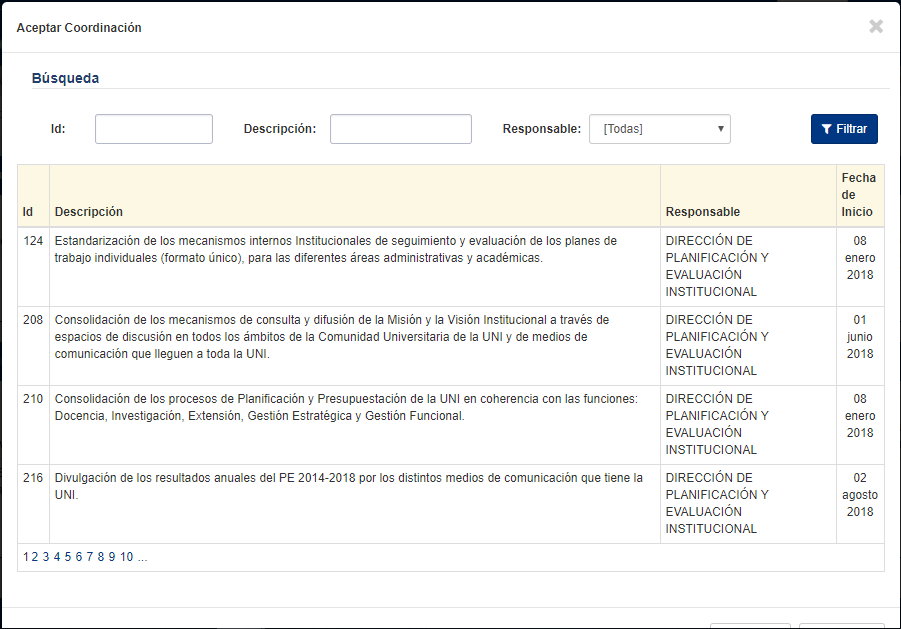Go to page 8
Screen dimensions: 901x629
coord(101,557)
